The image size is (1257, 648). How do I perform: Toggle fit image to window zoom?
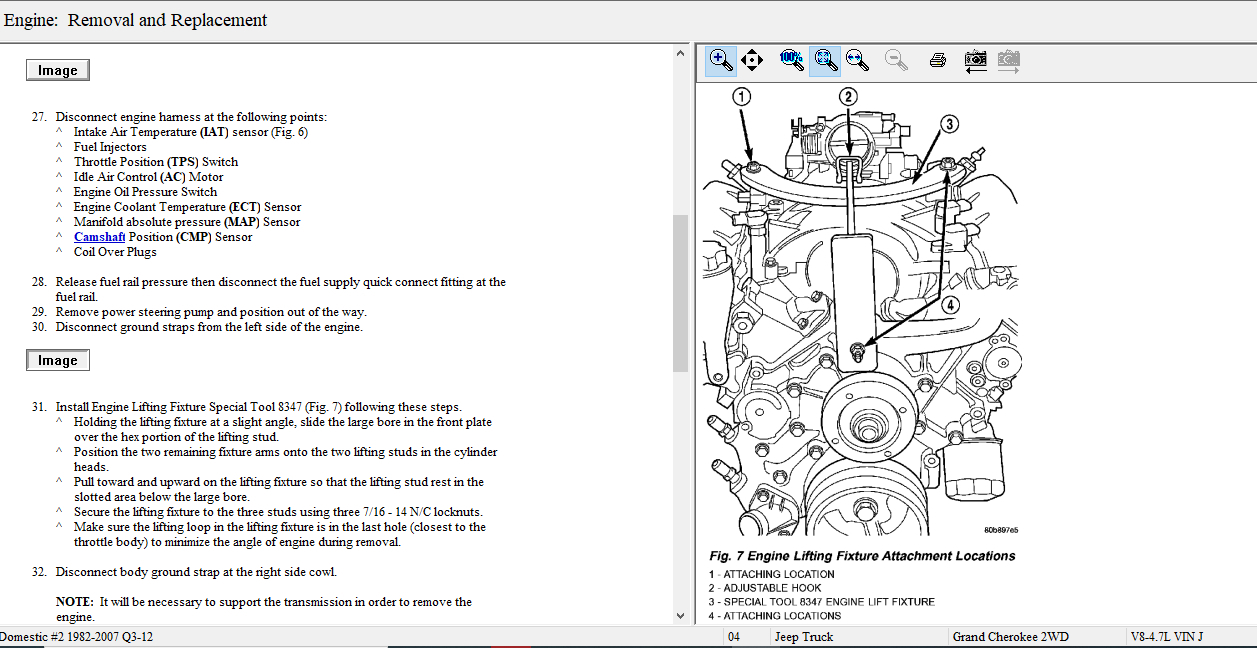(x=825, y=60)
